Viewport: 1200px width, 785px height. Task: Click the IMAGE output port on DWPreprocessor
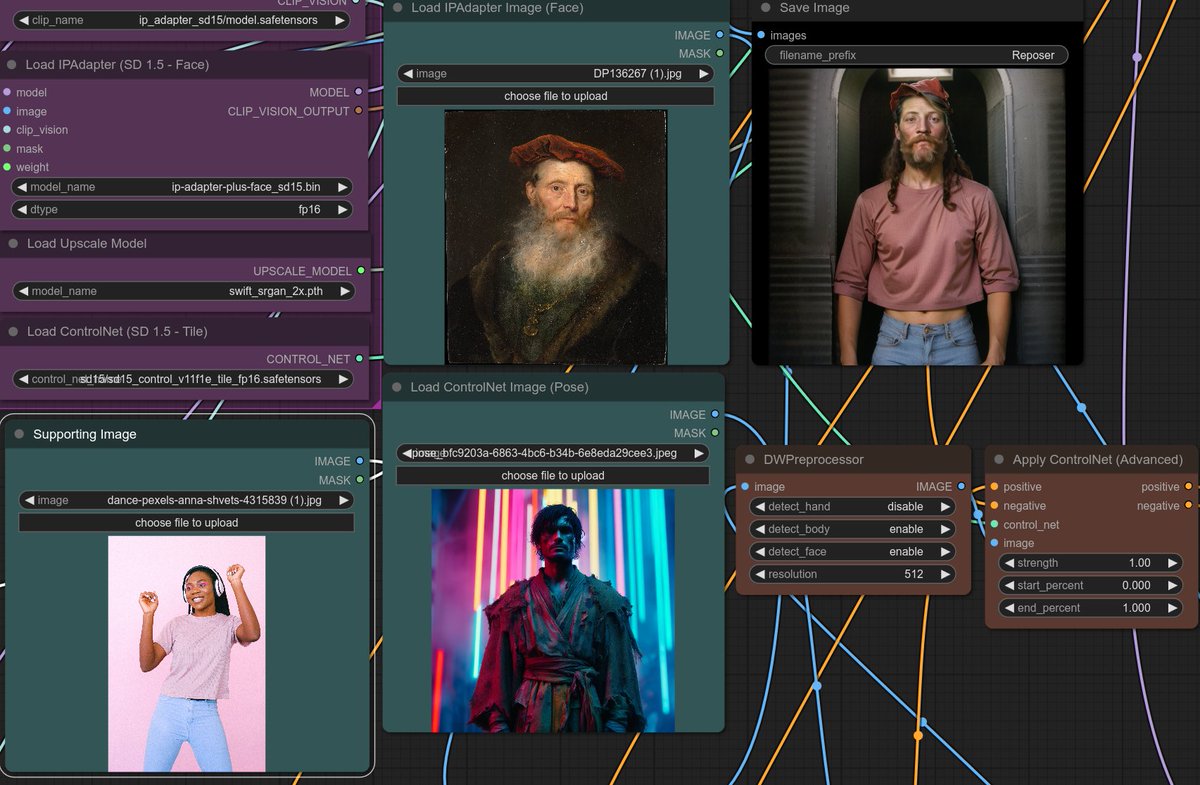click(961, 486)
